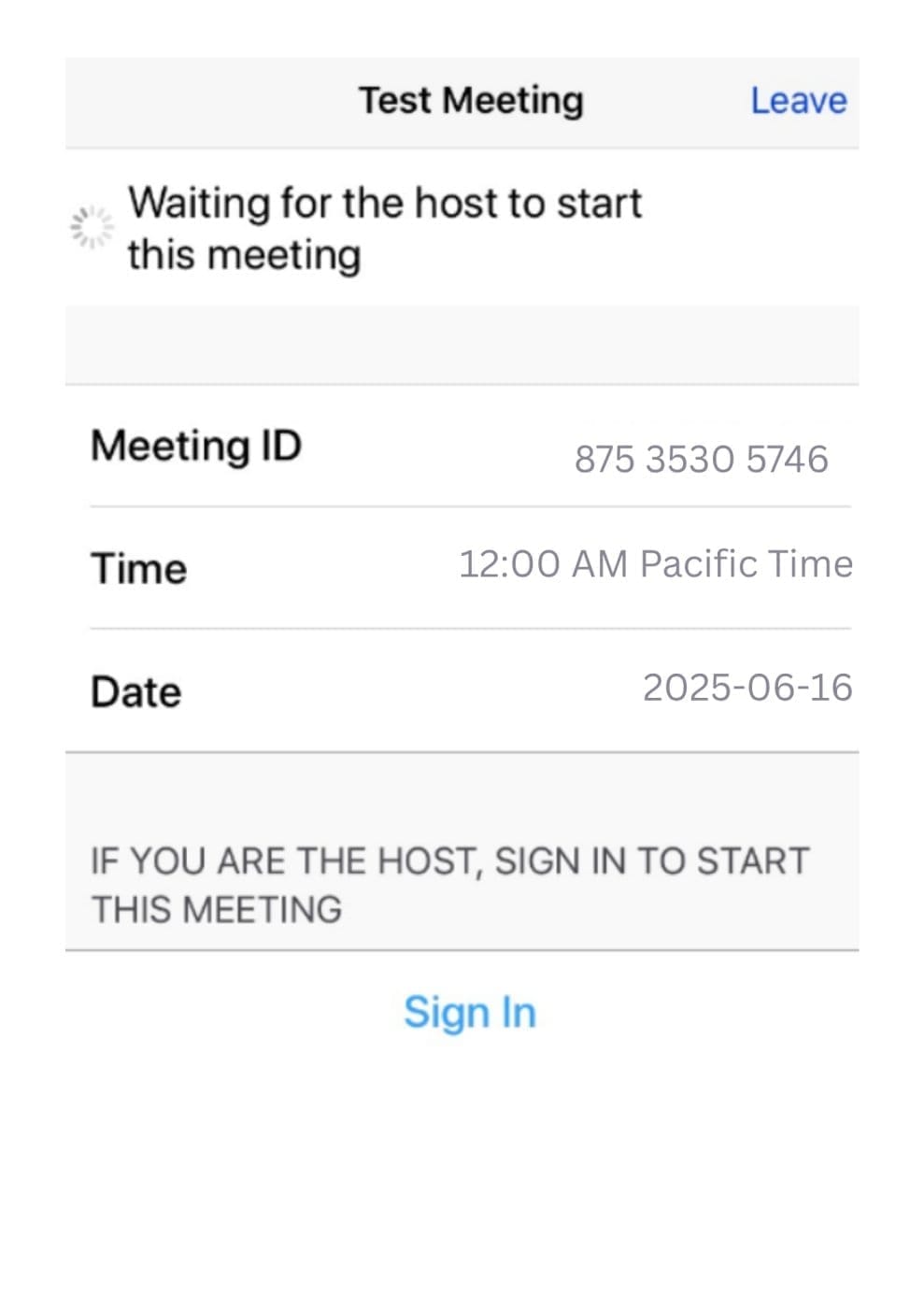Tap the host sign-in instruction text
Image resolution: width=924 pixels, height=1308 pixels.
point(450,885)
